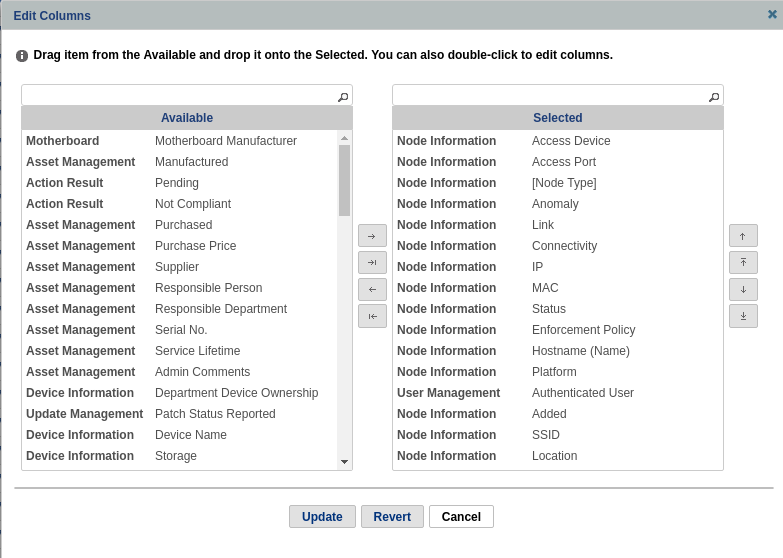The width and height of the screenshot is (783, 558).
Task: Click the move right arrow button
Action: 372,236
